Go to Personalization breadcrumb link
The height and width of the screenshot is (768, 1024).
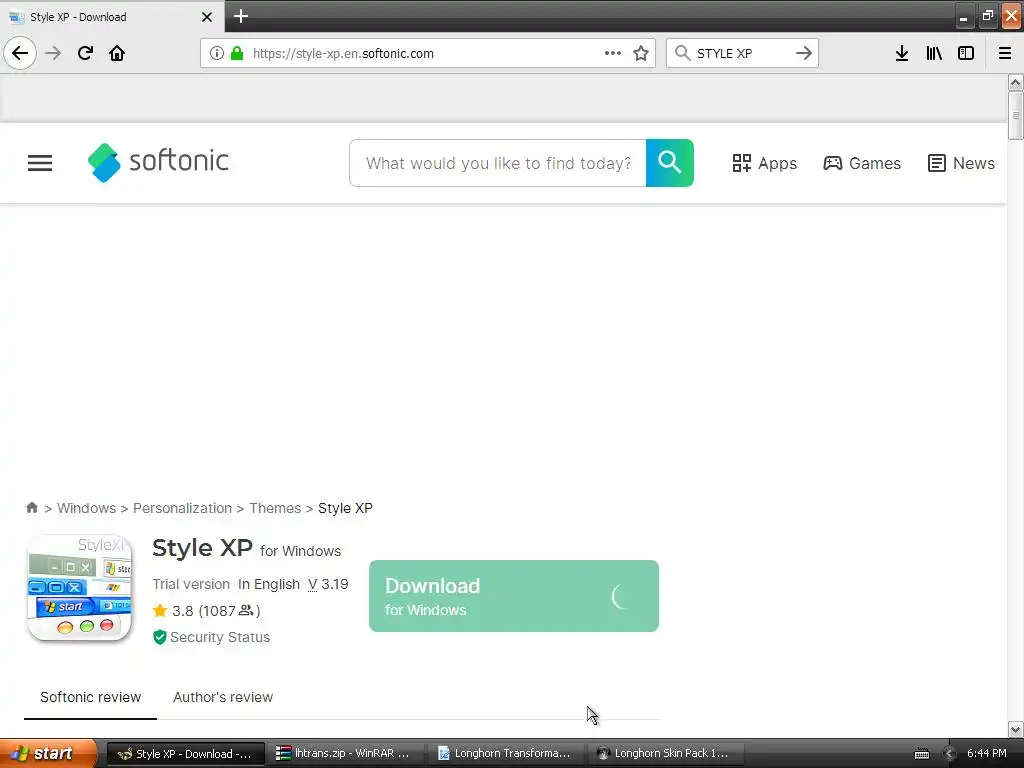182,508
